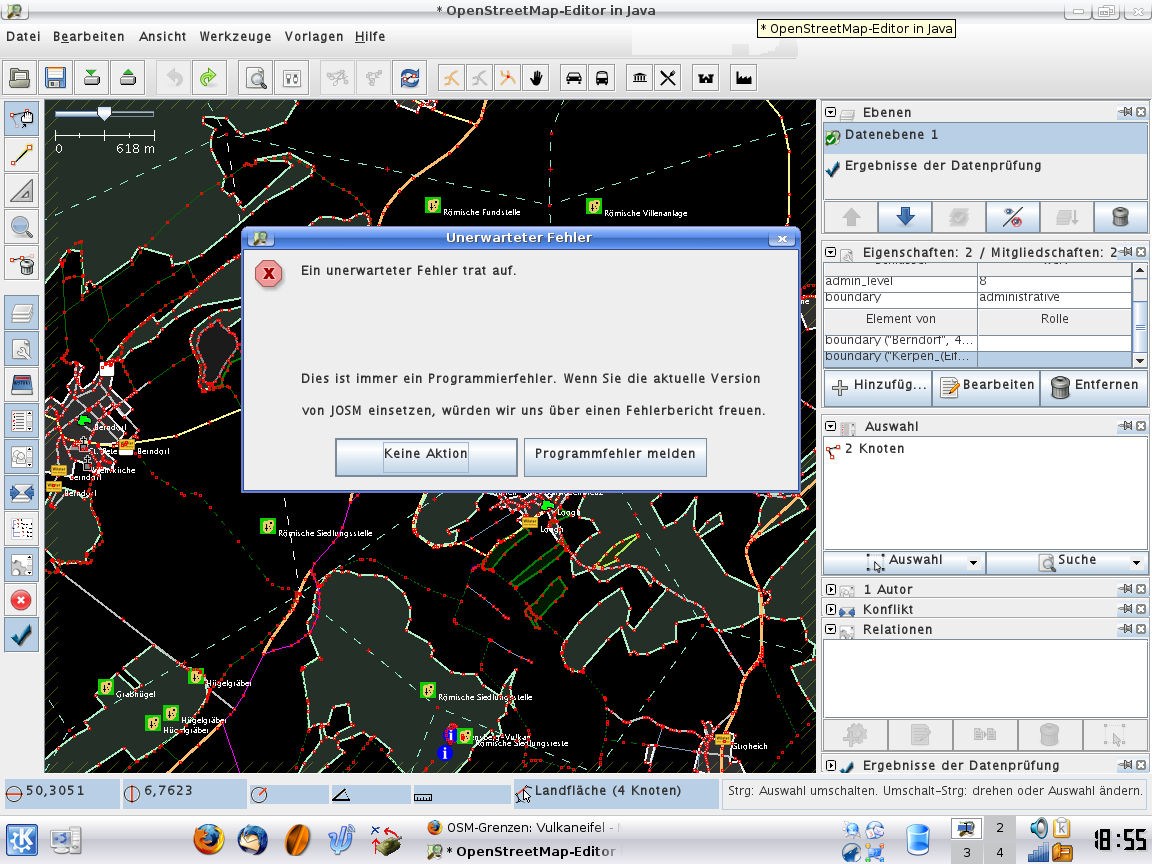Launch Firefox from the taskbar
Screen dimensions: 1152x864
click(209, 839)
